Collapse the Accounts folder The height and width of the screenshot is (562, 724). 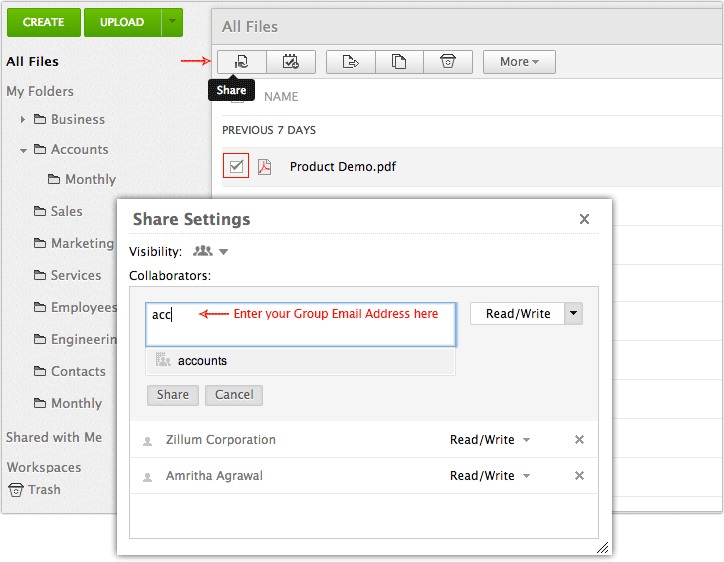pyautogui.click(x=23, y=150)
